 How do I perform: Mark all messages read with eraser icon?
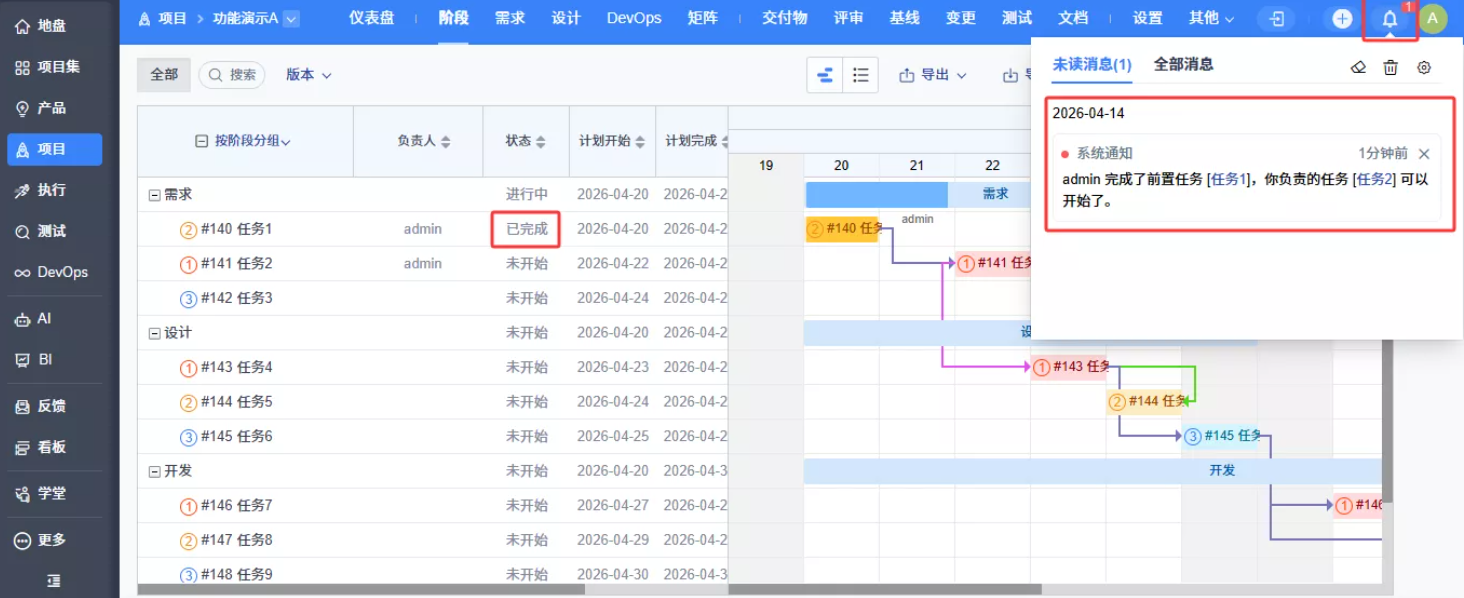click(x=1357, y=68)
